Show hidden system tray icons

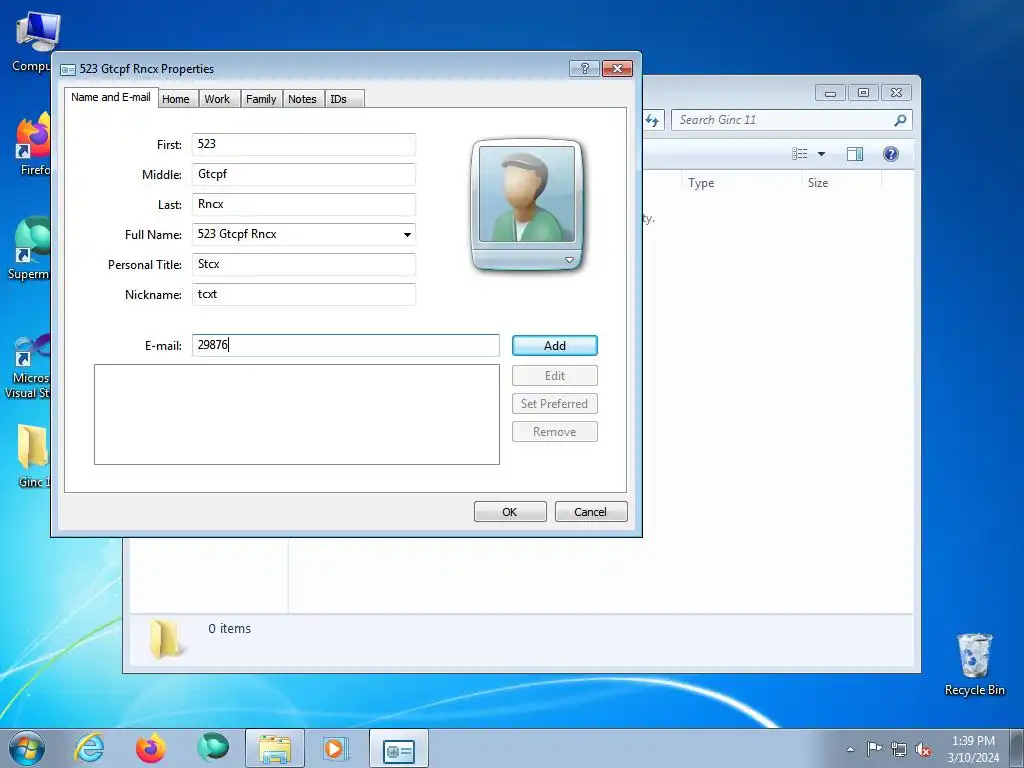[x=850, y=749]
